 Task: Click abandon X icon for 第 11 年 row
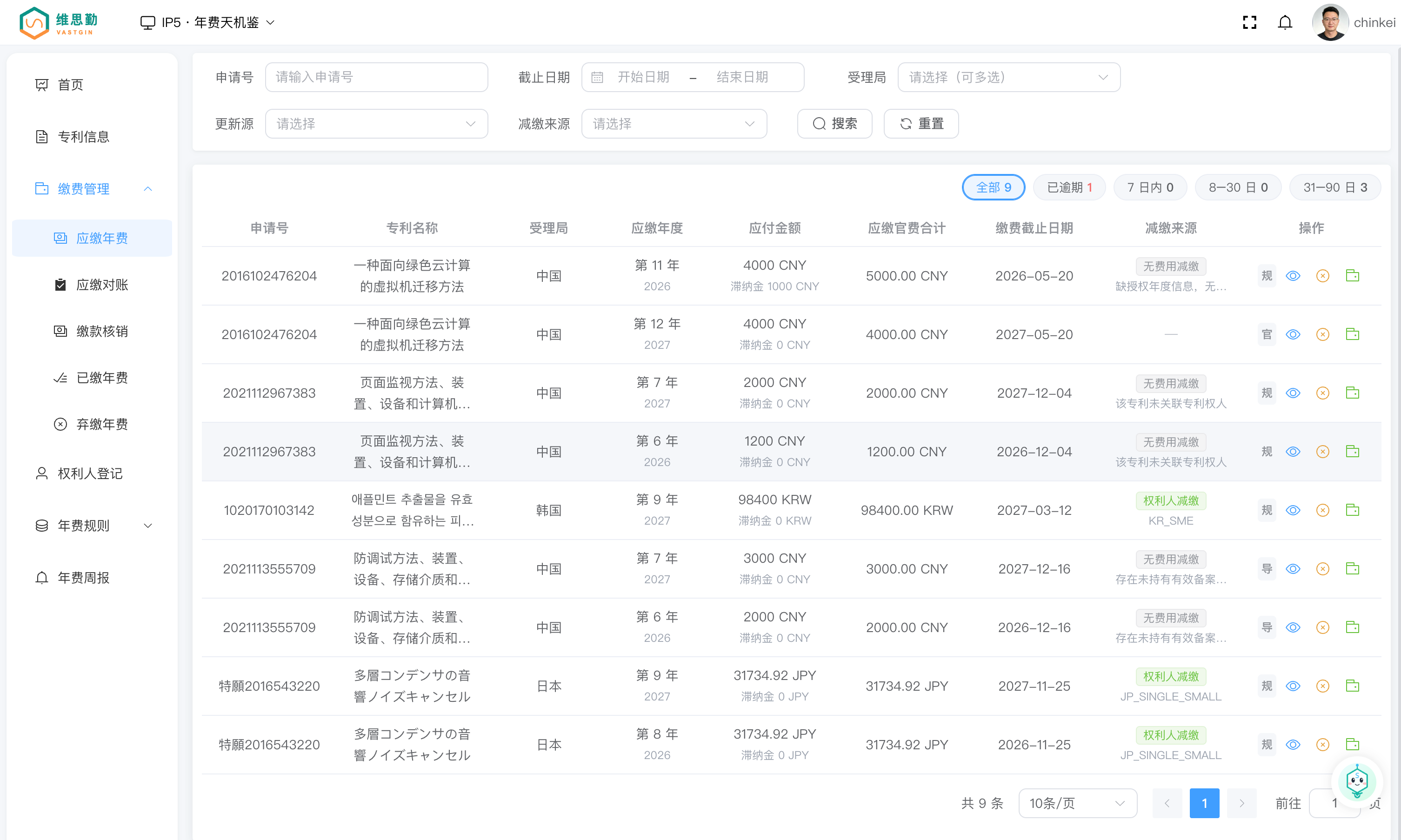1322,276
